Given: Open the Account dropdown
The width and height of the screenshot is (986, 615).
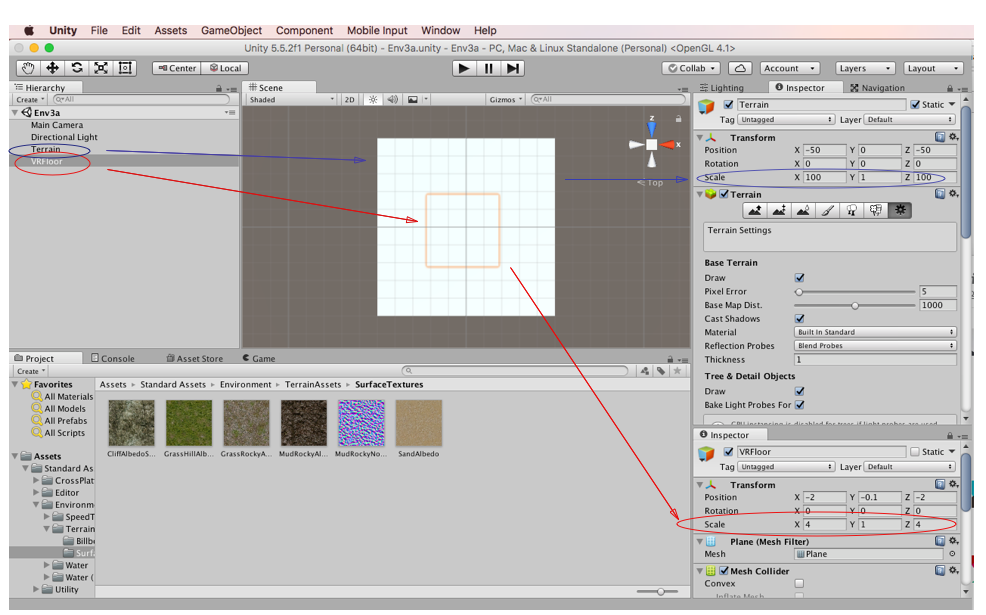Looking at the screenshot, I should [x=789, y=68].
